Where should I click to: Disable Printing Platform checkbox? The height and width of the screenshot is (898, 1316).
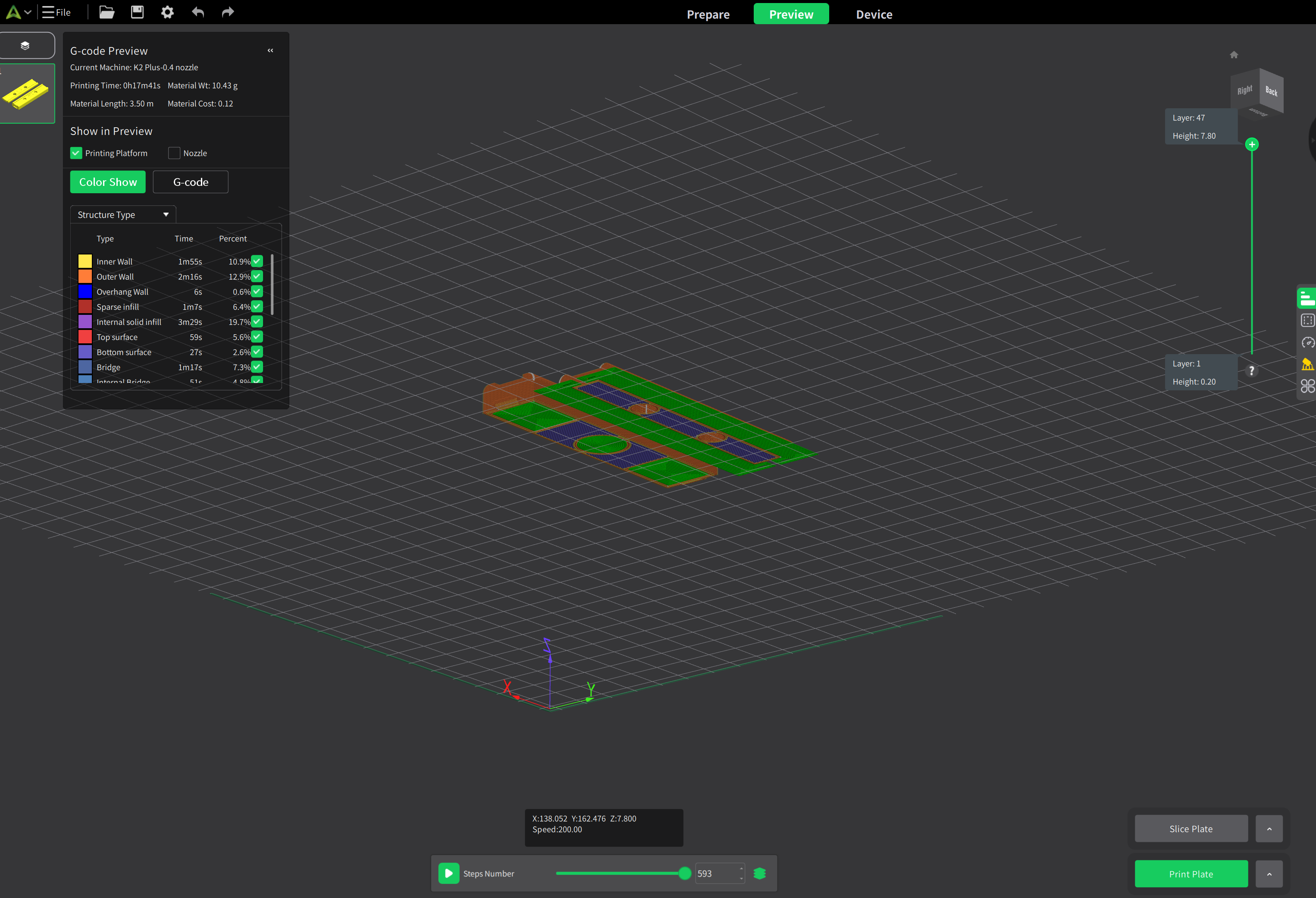click(x=76, y=153)
